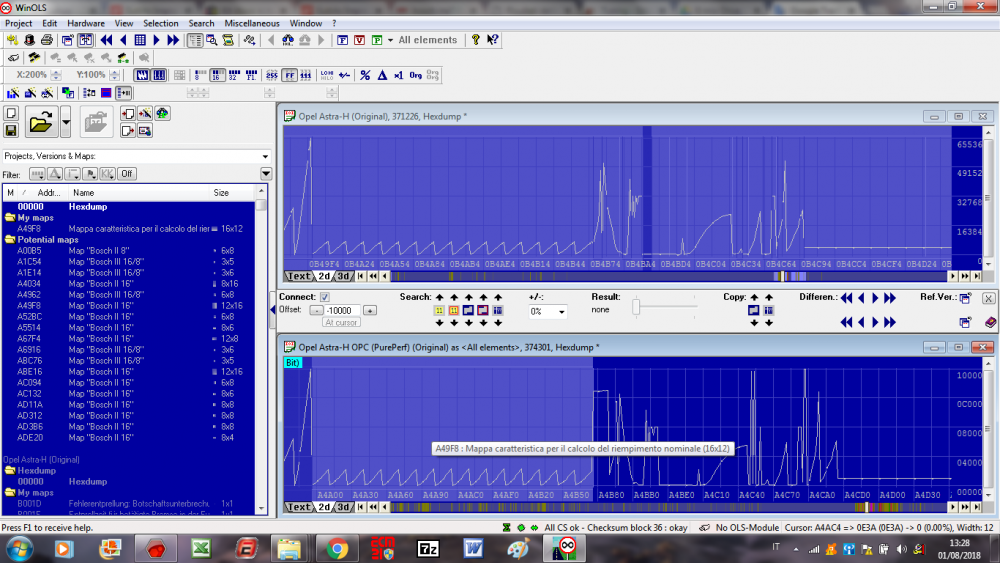Collapse the Potential maps folder

tap(10, 240)
